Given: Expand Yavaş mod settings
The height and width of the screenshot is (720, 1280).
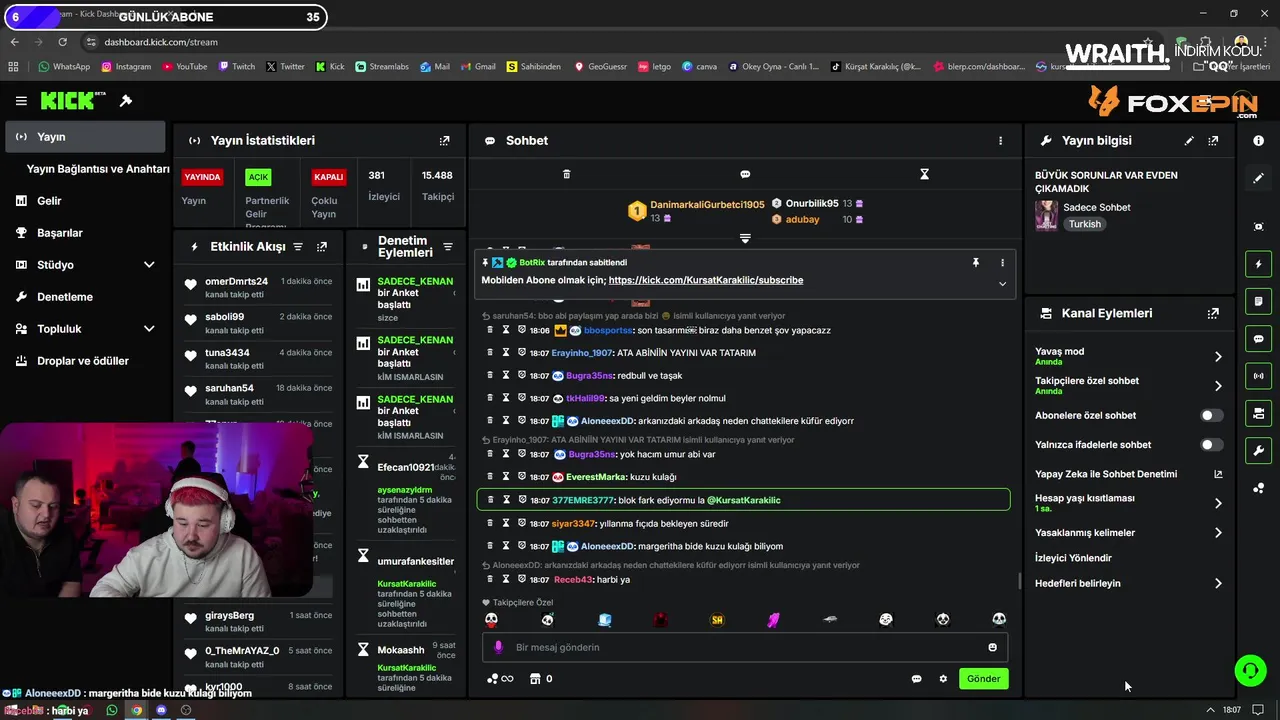Looking at the screenshot, I should pos(1218,356).
